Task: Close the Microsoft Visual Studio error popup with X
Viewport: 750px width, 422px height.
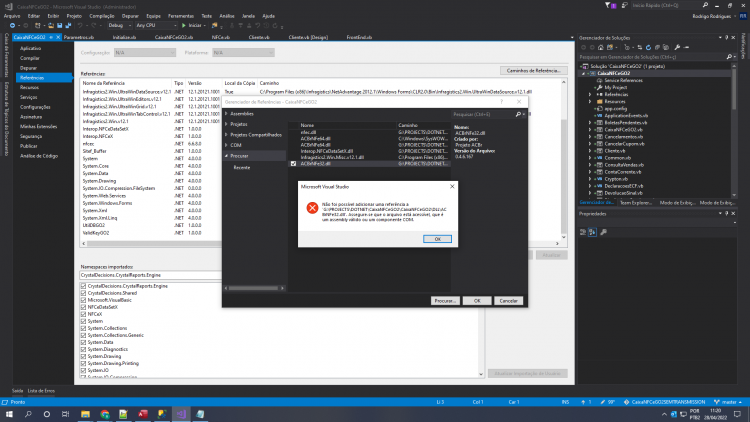Action: [452, 187]
